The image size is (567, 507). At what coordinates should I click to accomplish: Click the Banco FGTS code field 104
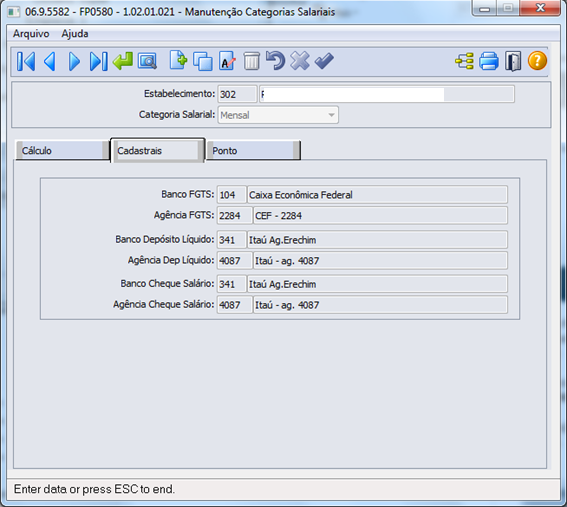232,195
